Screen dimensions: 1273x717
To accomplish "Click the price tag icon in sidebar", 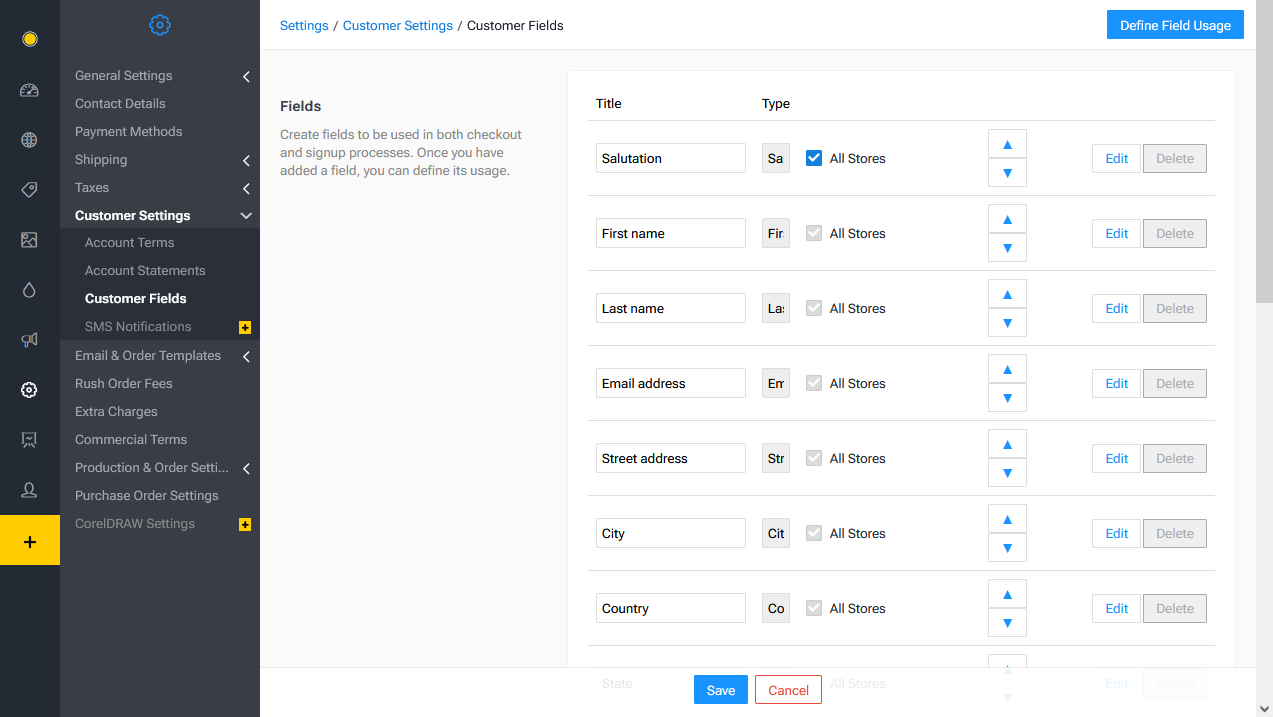I will coord(29,189).
